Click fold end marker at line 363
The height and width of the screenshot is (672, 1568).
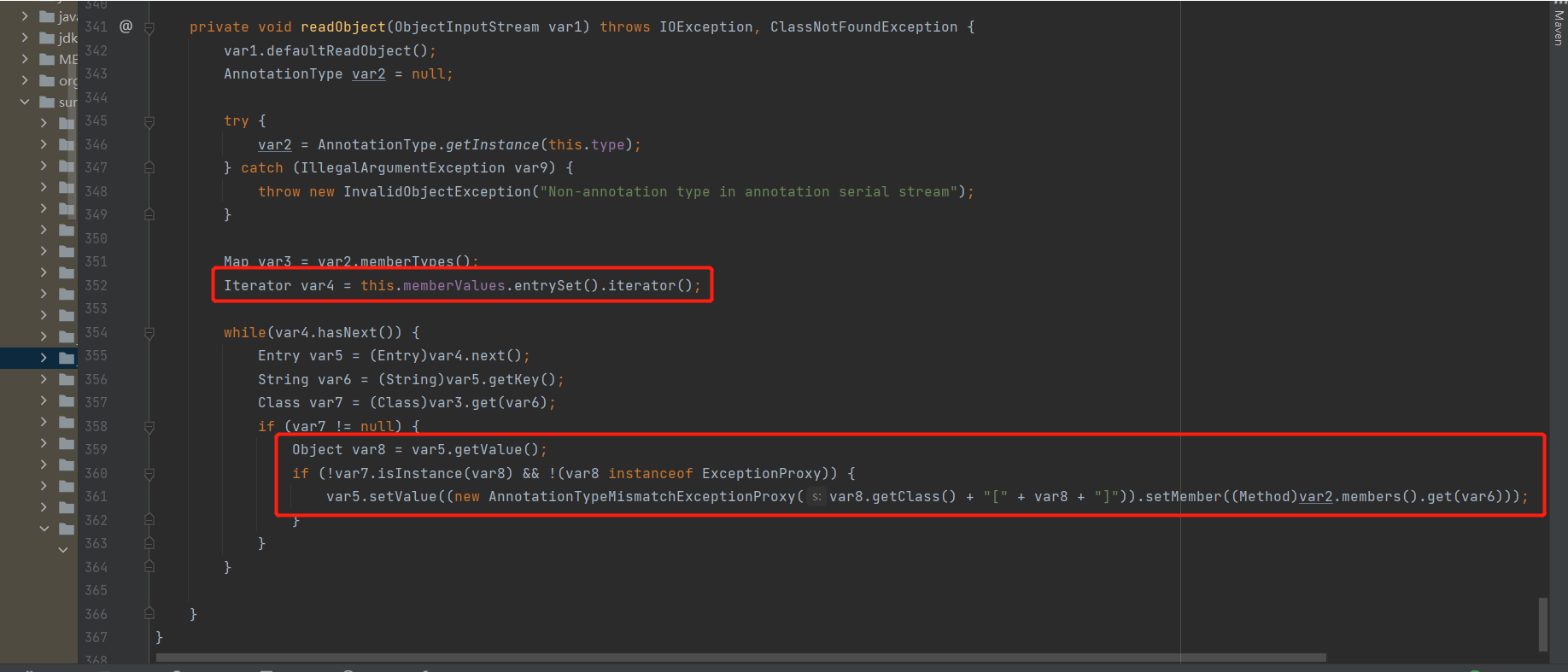point(149,543)
